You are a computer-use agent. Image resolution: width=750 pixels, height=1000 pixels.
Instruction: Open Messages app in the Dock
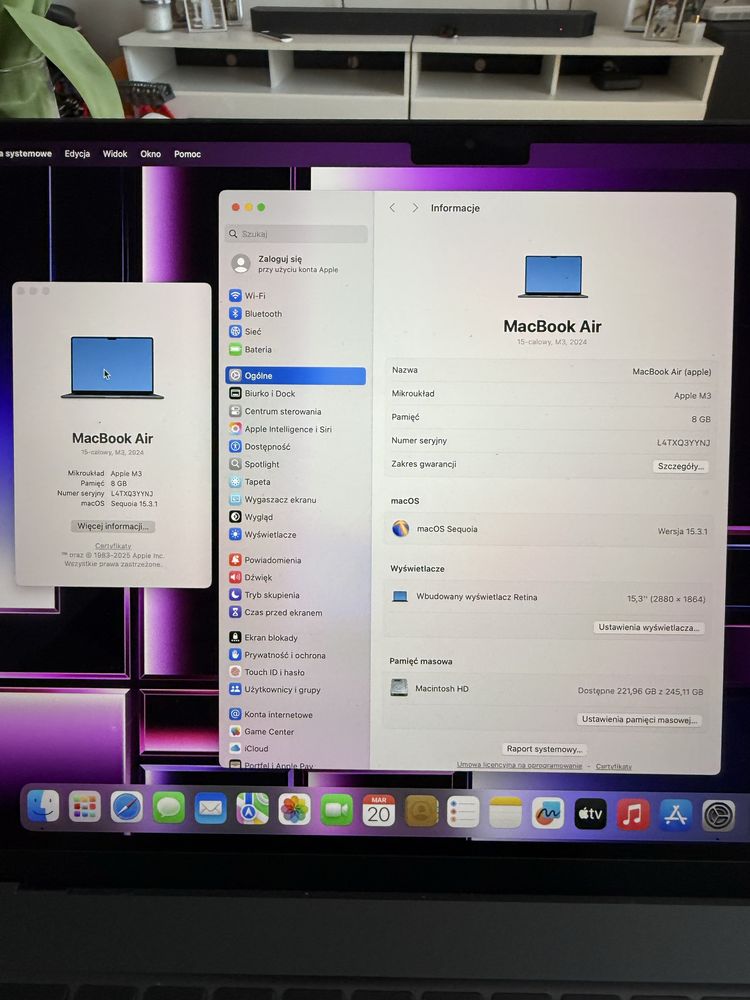pyautogui.click(x=169, y=808)
